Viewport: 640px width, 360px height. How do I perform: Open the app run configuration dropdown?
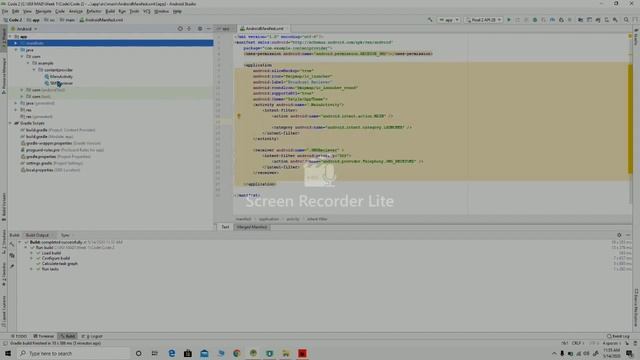point(449,20)
